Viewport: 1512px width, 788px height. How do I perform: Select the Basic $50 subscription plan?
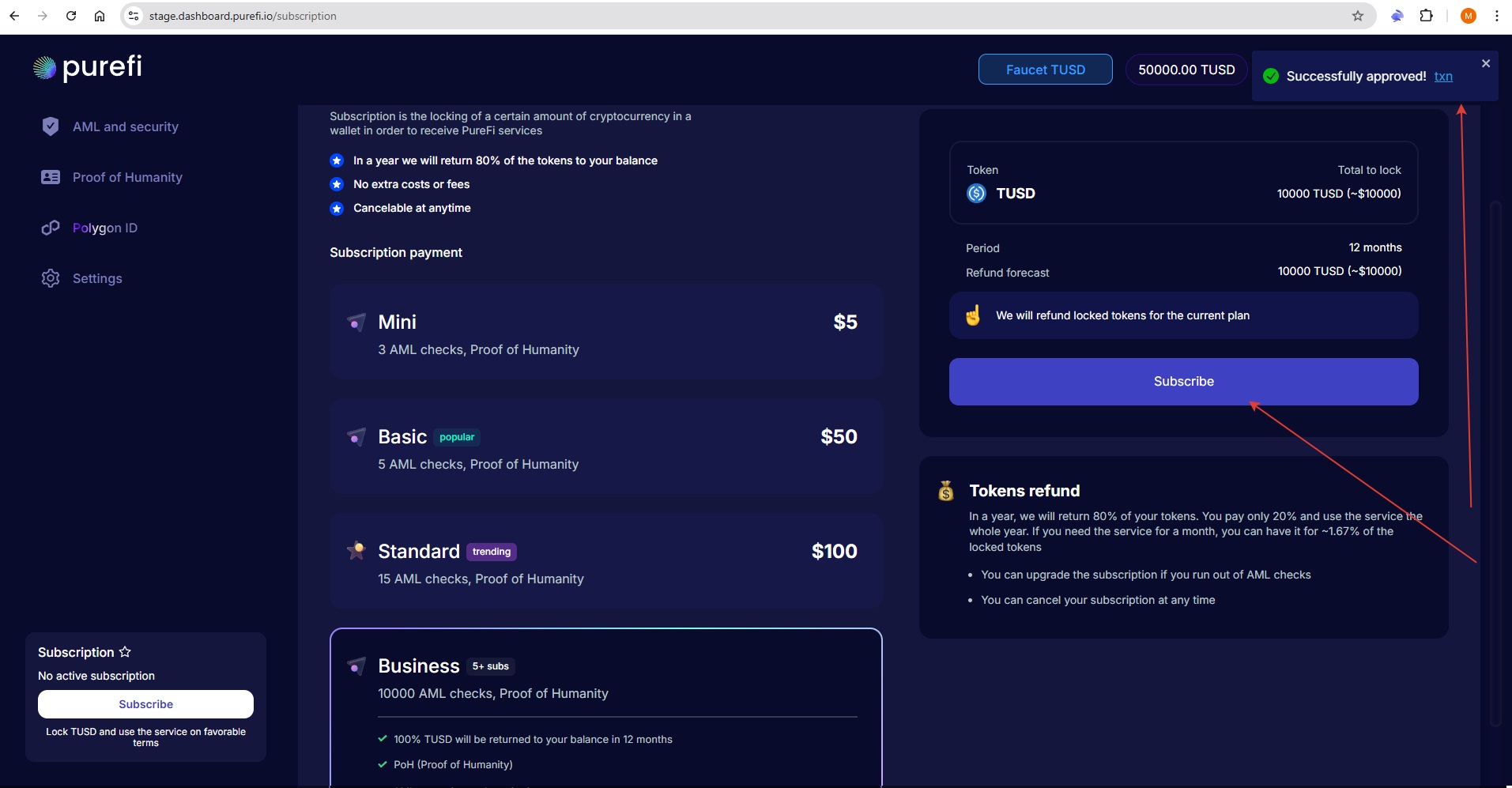[605, 447]
